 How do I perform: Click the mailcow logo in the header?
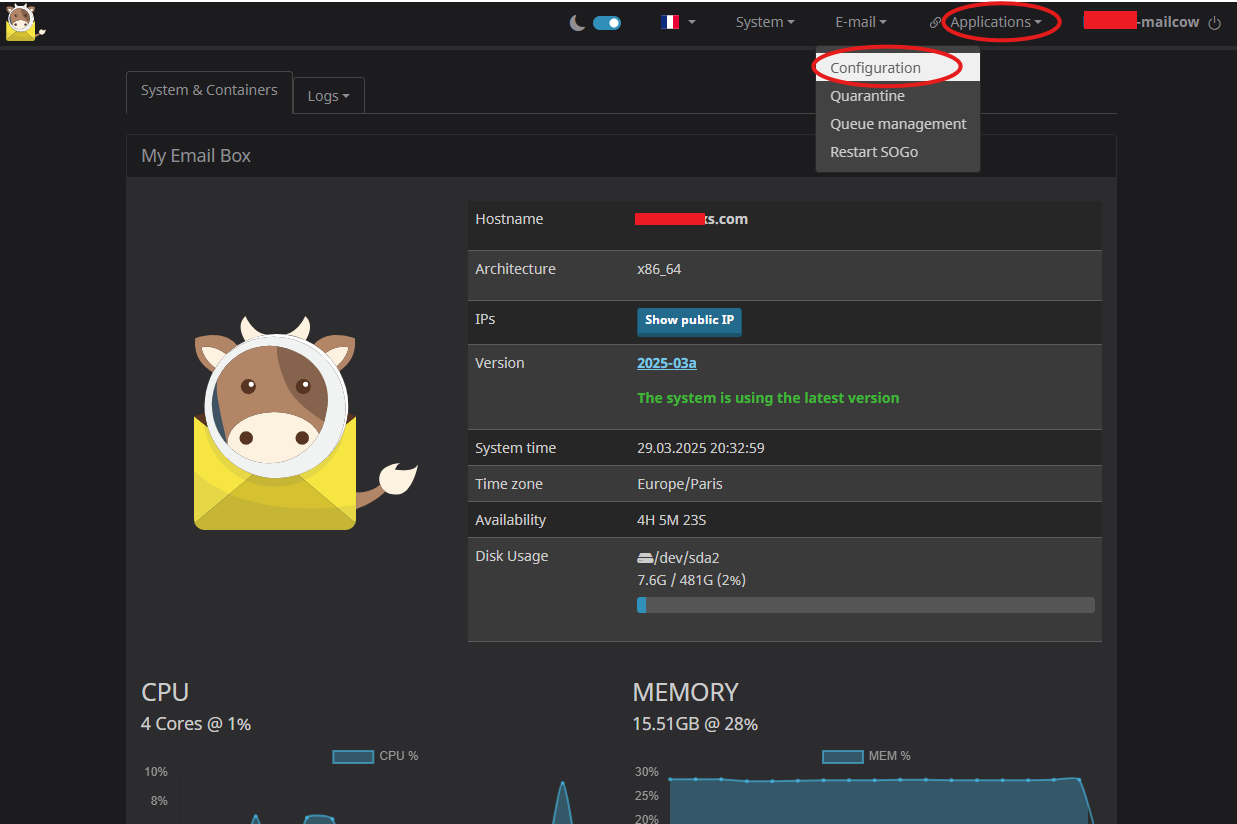pos(23,22)
